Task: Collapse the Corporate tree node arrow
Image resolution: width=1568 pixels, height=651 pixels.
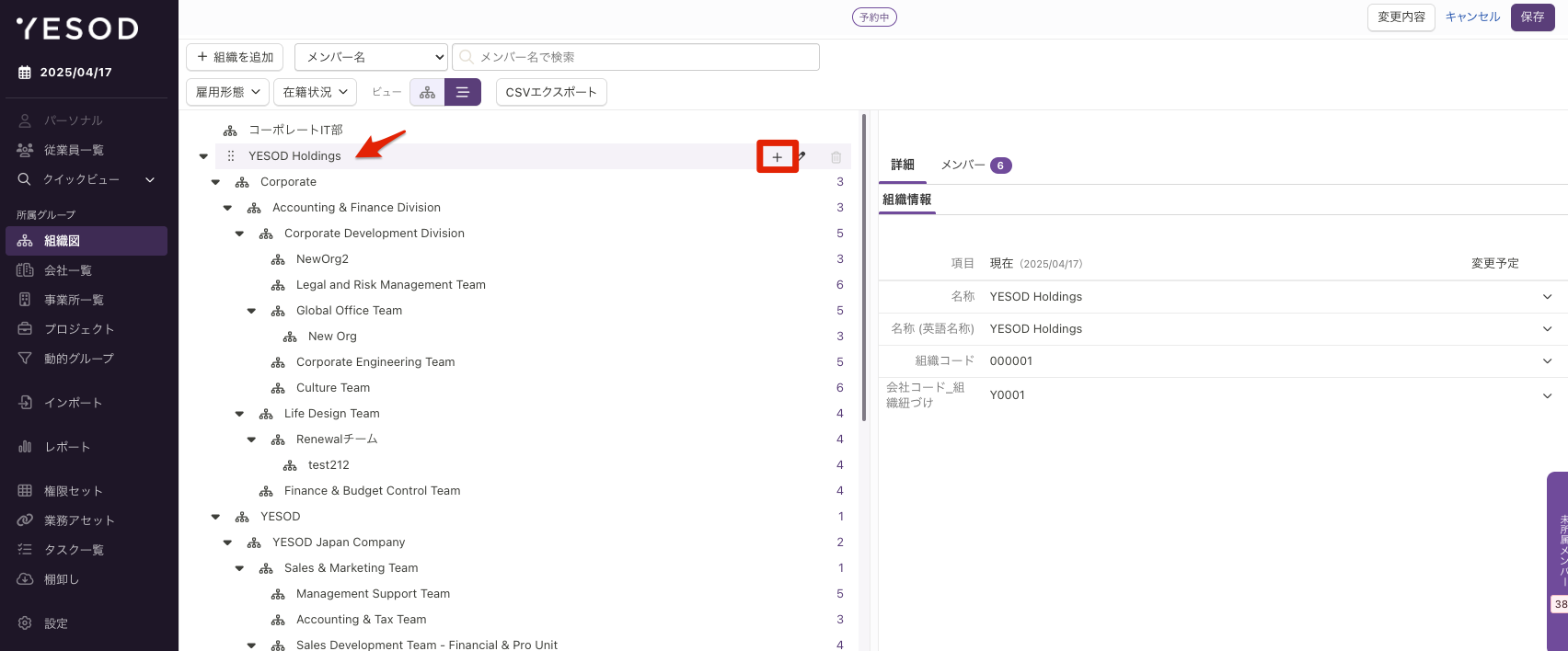Action: tap(215, 182)
